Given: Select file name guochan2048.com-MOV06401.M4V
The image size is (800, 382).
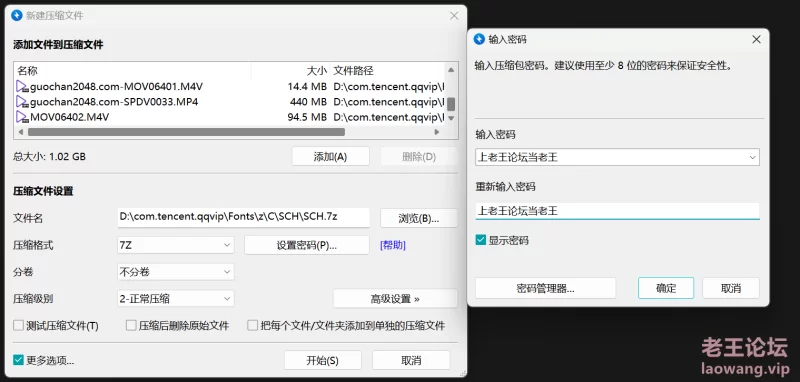Looking at the screenshot, I should [x=116, y=87].
